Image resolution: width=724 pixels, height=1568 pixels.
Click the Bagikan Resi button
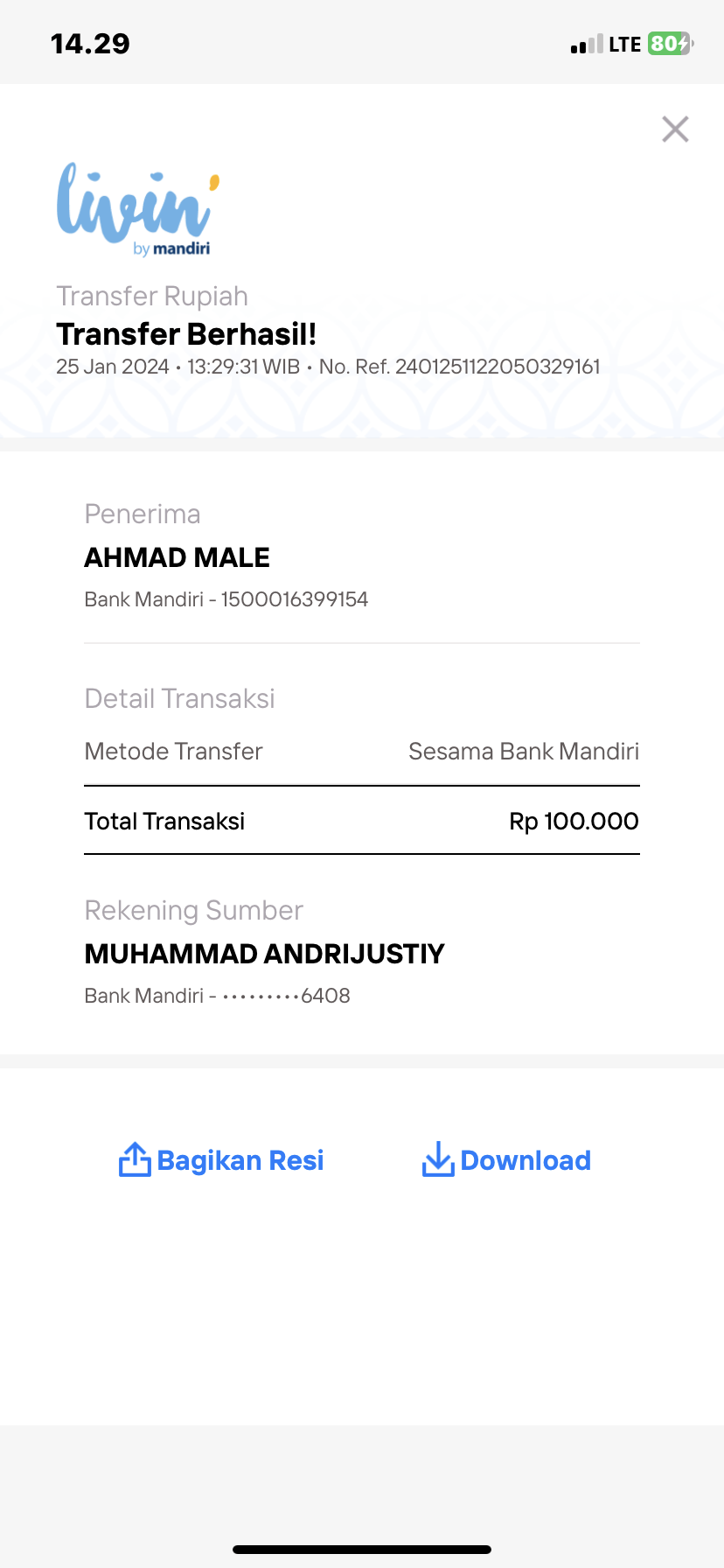coord(221,1160)
